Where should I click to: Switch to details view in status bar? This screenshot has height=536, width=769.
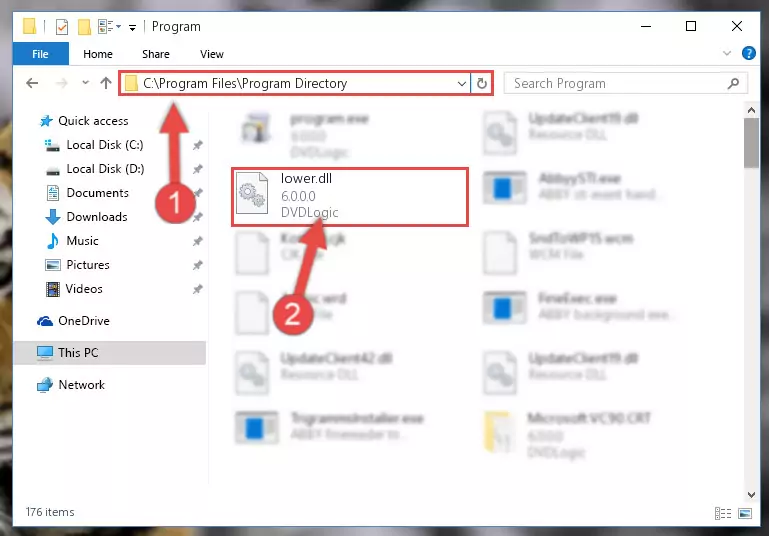click(x=723, y=513)
